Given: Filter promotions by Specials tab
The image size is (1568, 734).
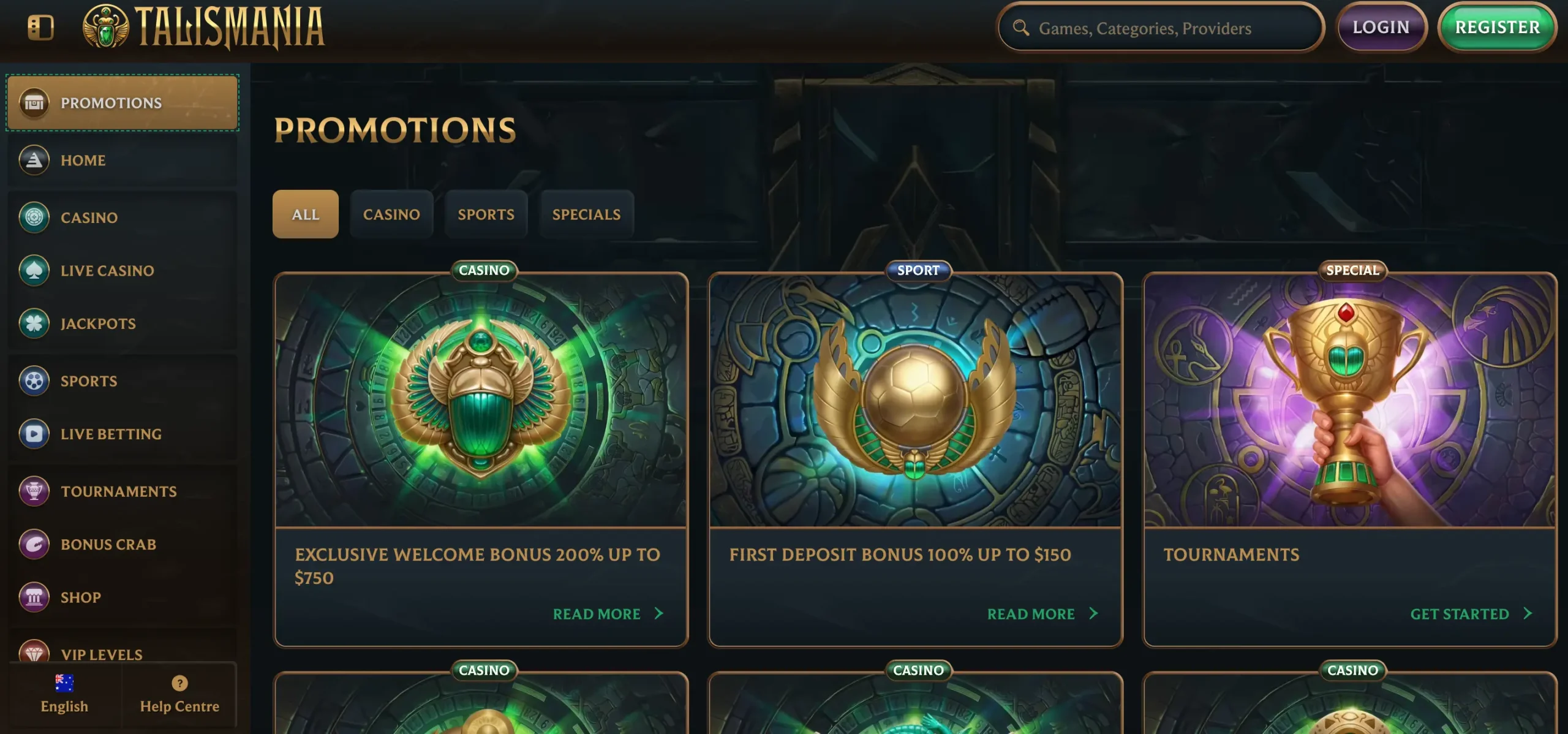Looking at the screenshot, I should click(586, 214).
